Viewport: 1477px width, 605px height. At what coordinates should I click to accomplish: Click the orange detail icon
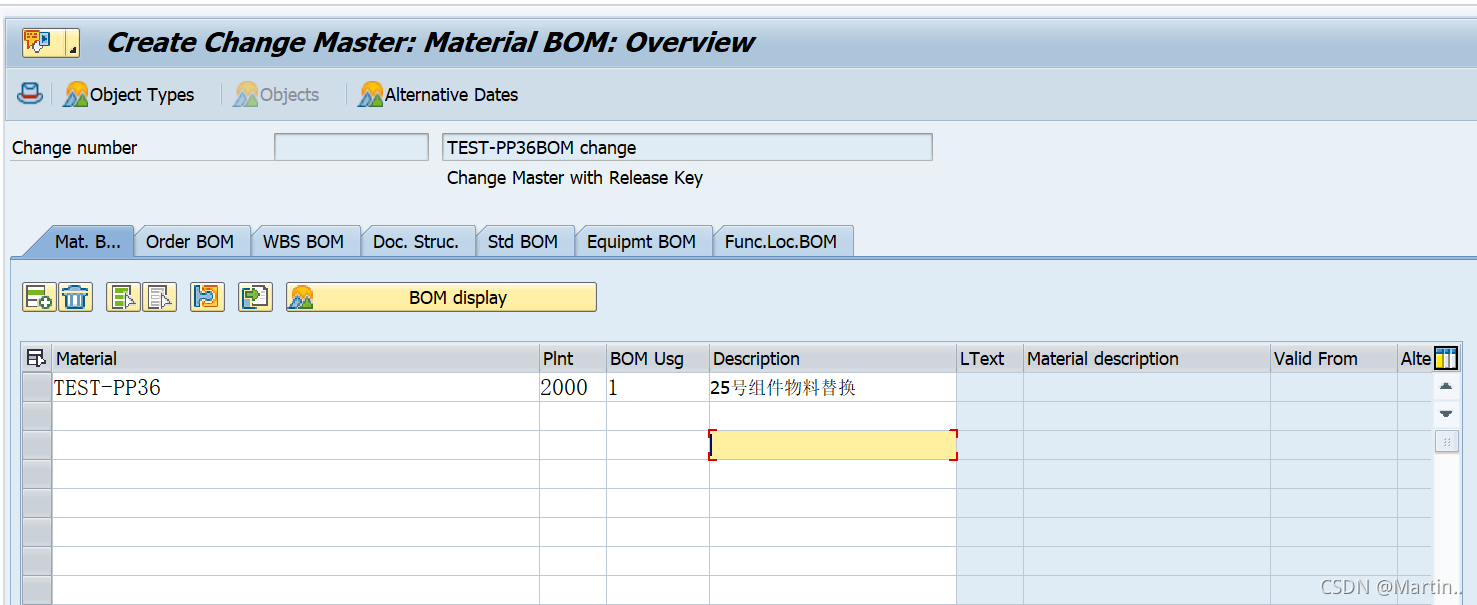point(207,297)
